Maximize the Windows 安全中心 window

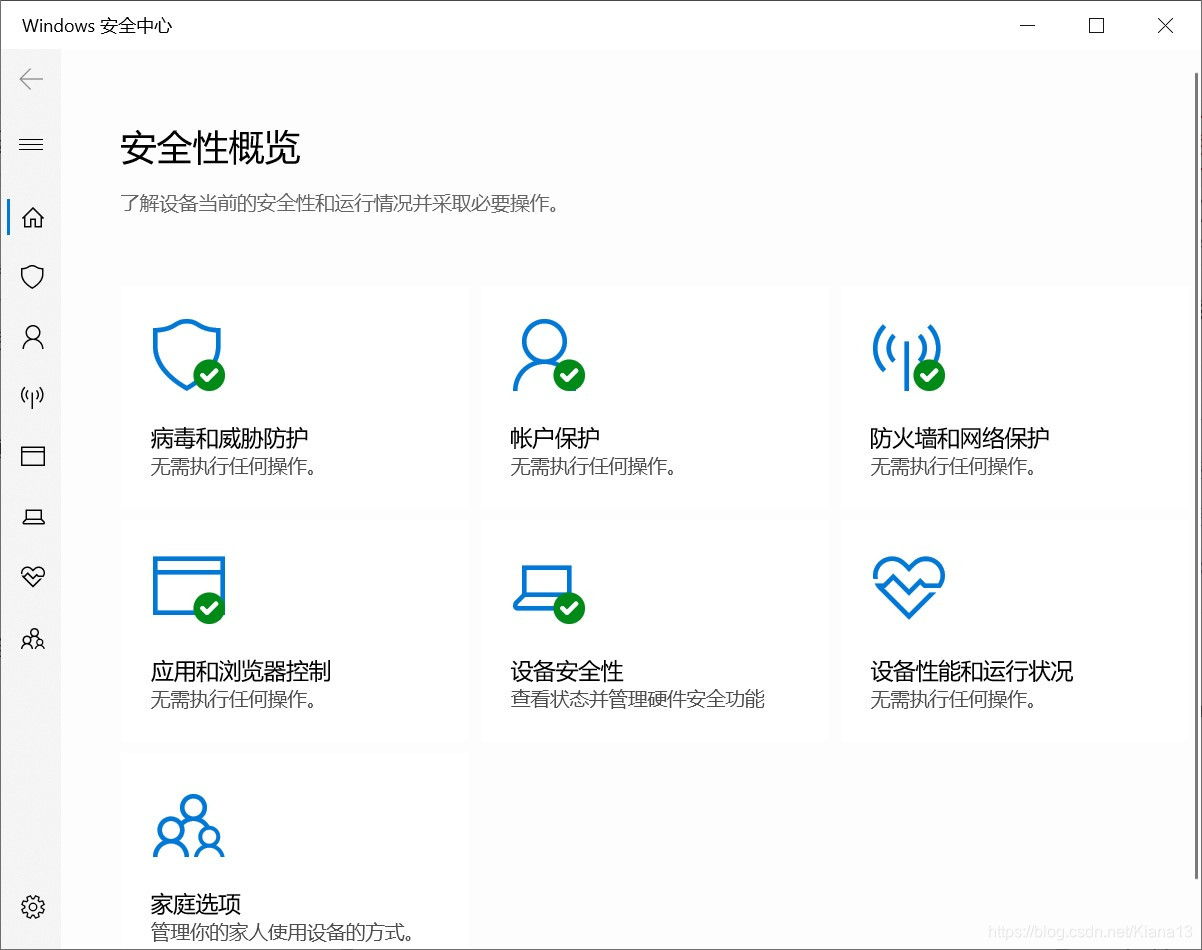tap(1096, 26)
